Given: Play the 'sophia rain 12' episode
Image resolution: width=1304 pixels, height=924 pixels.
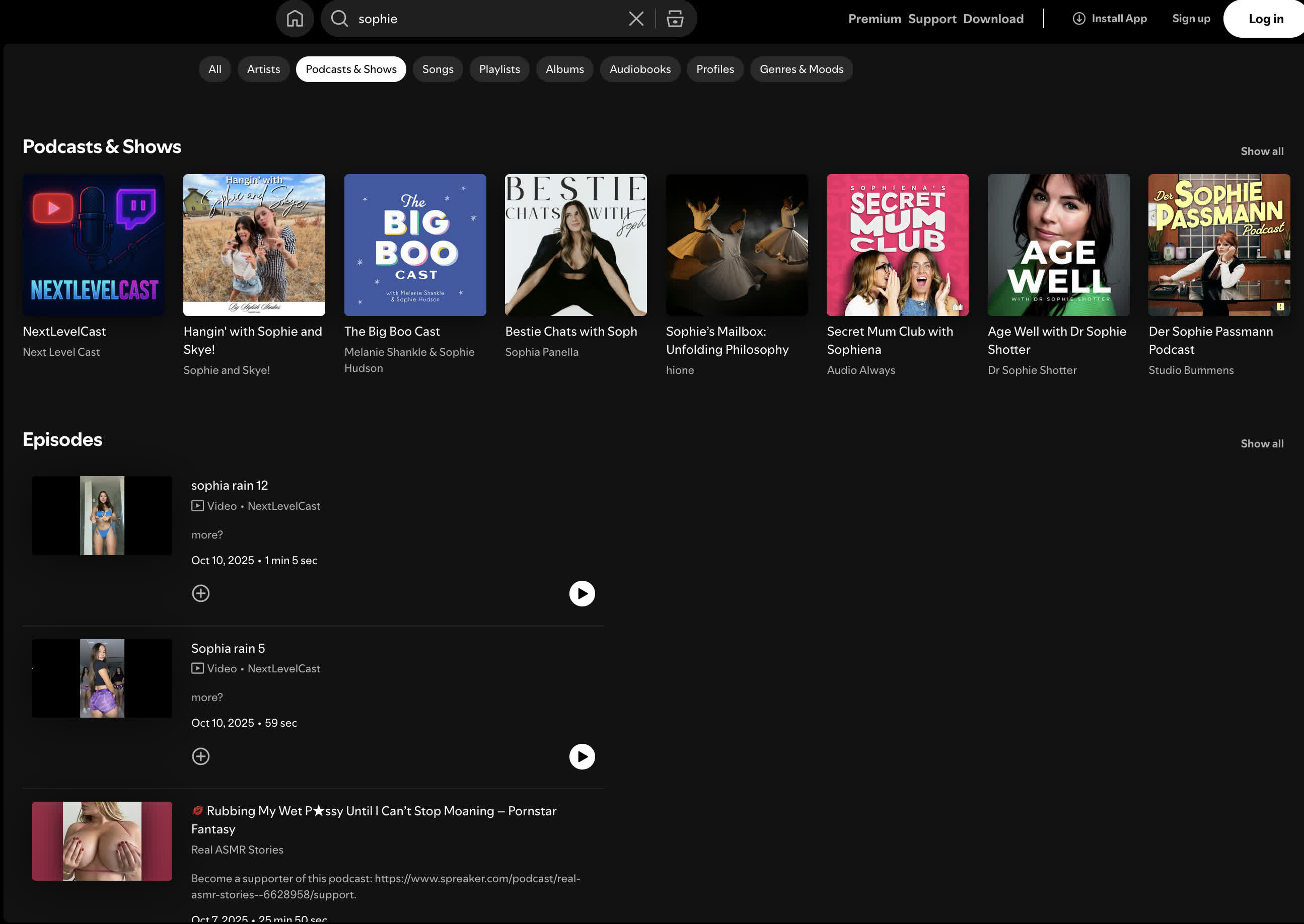Looking at the screenshot, I should point(582,593).
